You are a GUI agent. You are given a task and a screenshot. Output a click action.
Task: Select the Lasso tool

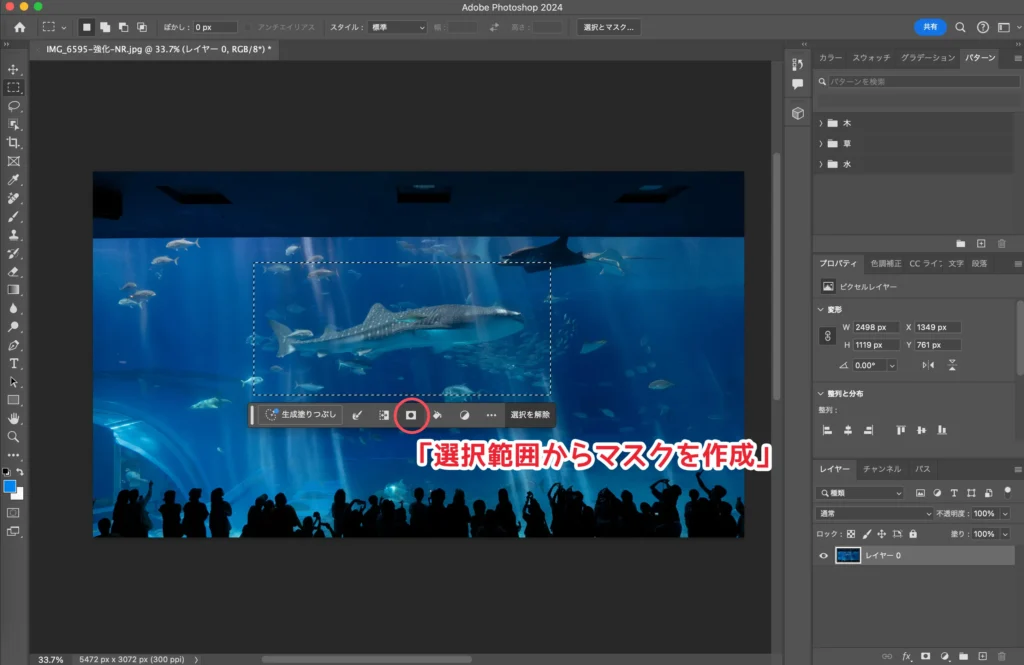tap(14, 106)
